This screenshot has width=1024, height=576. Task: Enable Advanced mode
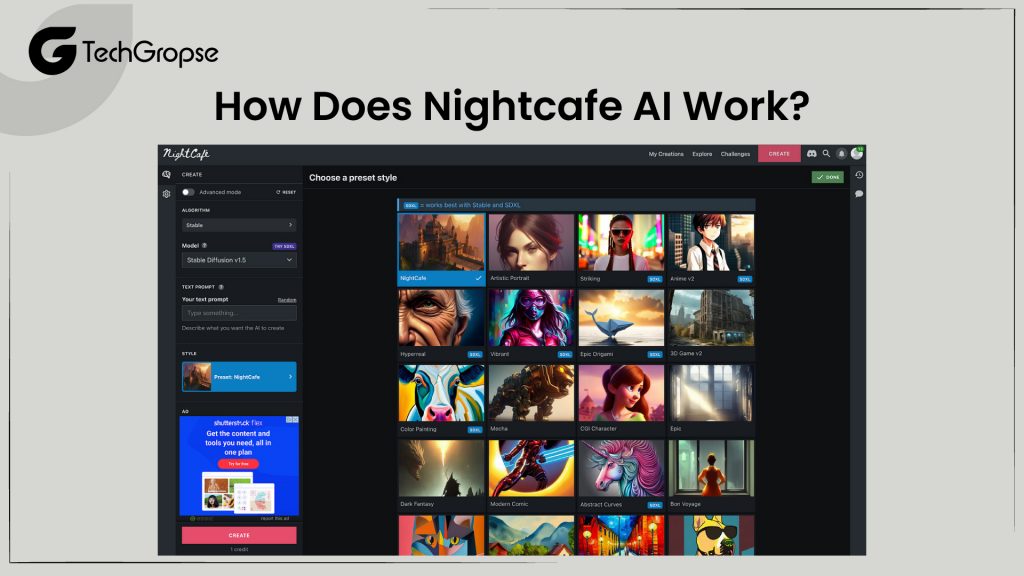[188, 191]
